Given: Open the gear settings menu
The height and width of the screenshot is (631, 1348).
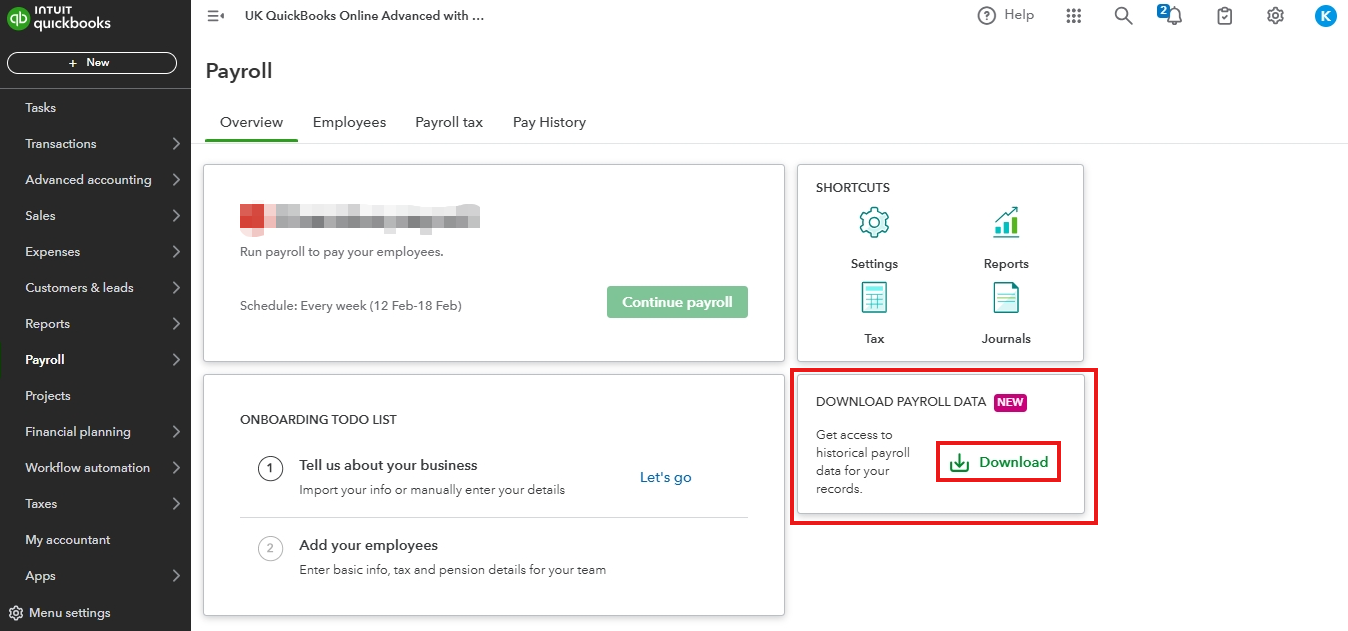Looking at the screenshot, I should [x=1275, y=16].
